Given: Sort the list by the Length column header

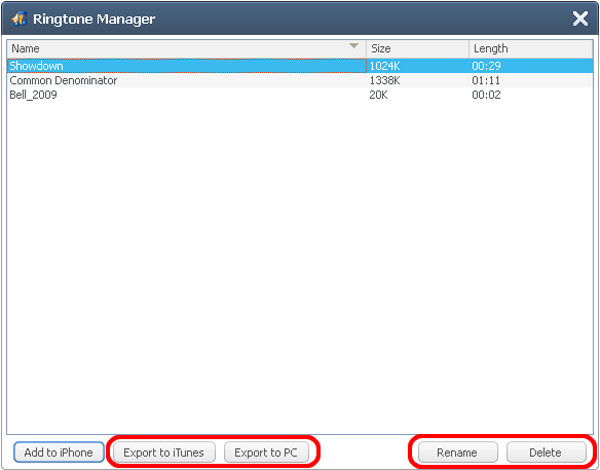Looking at the screenshot, I should coord(530,48).
